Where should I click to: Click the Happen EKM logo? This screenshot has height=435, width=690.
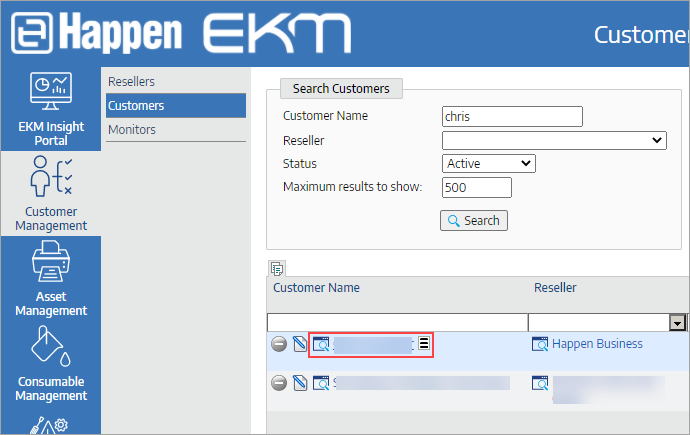181,33
